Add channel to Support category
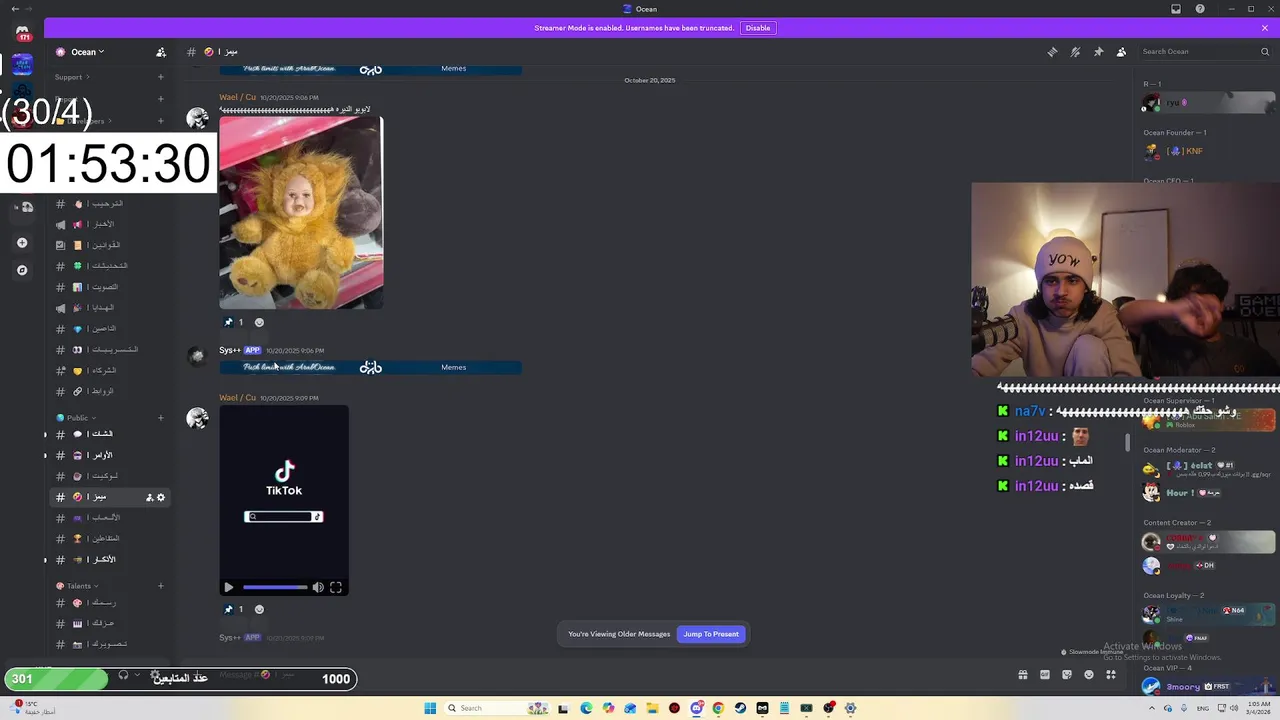The image size is (1280, 720). 160,77
